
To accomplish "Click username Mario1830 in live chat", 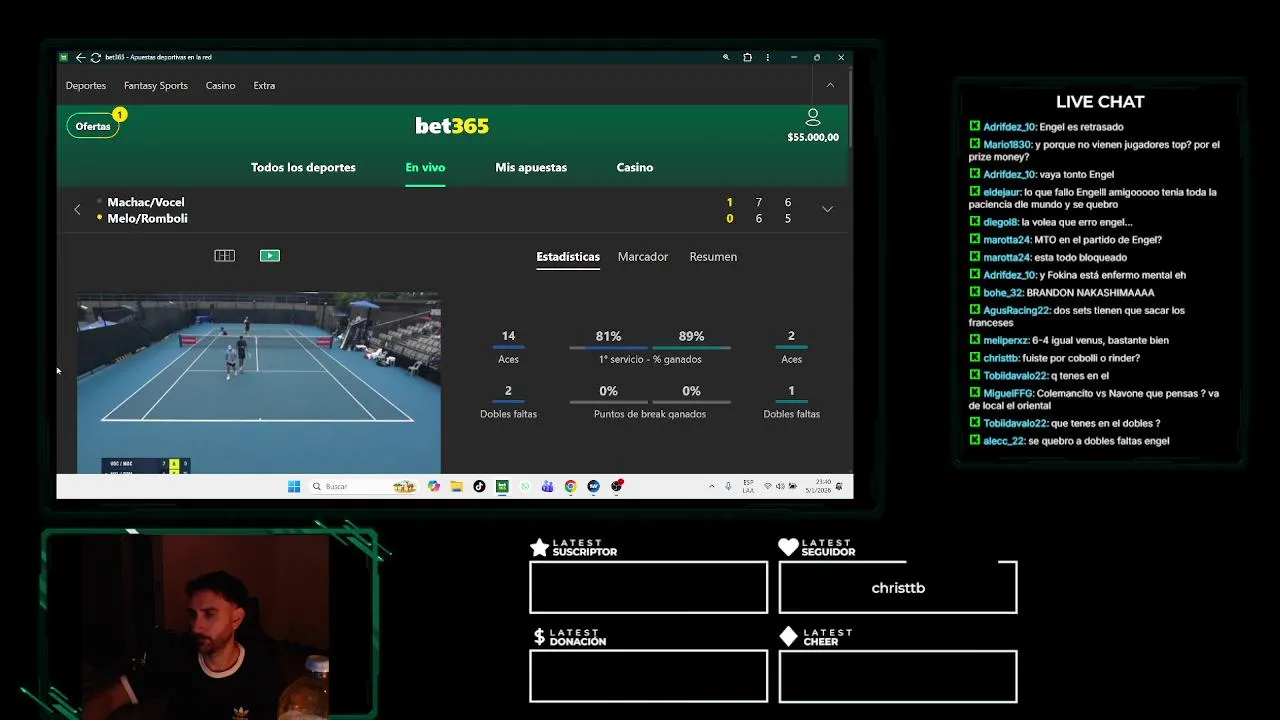I will point(1006,145).
